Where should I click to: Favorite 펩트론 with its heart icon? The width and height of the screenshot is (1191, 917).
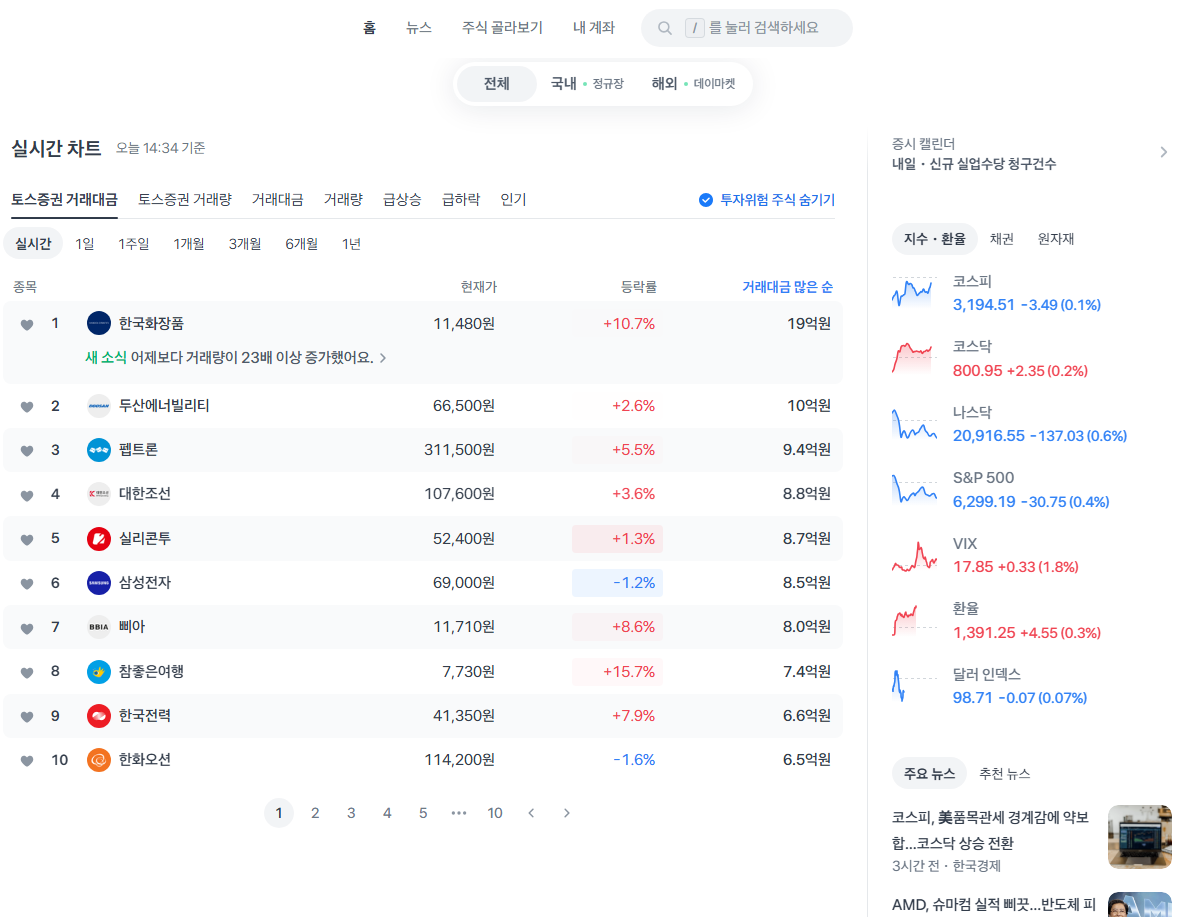click(27, 451)
